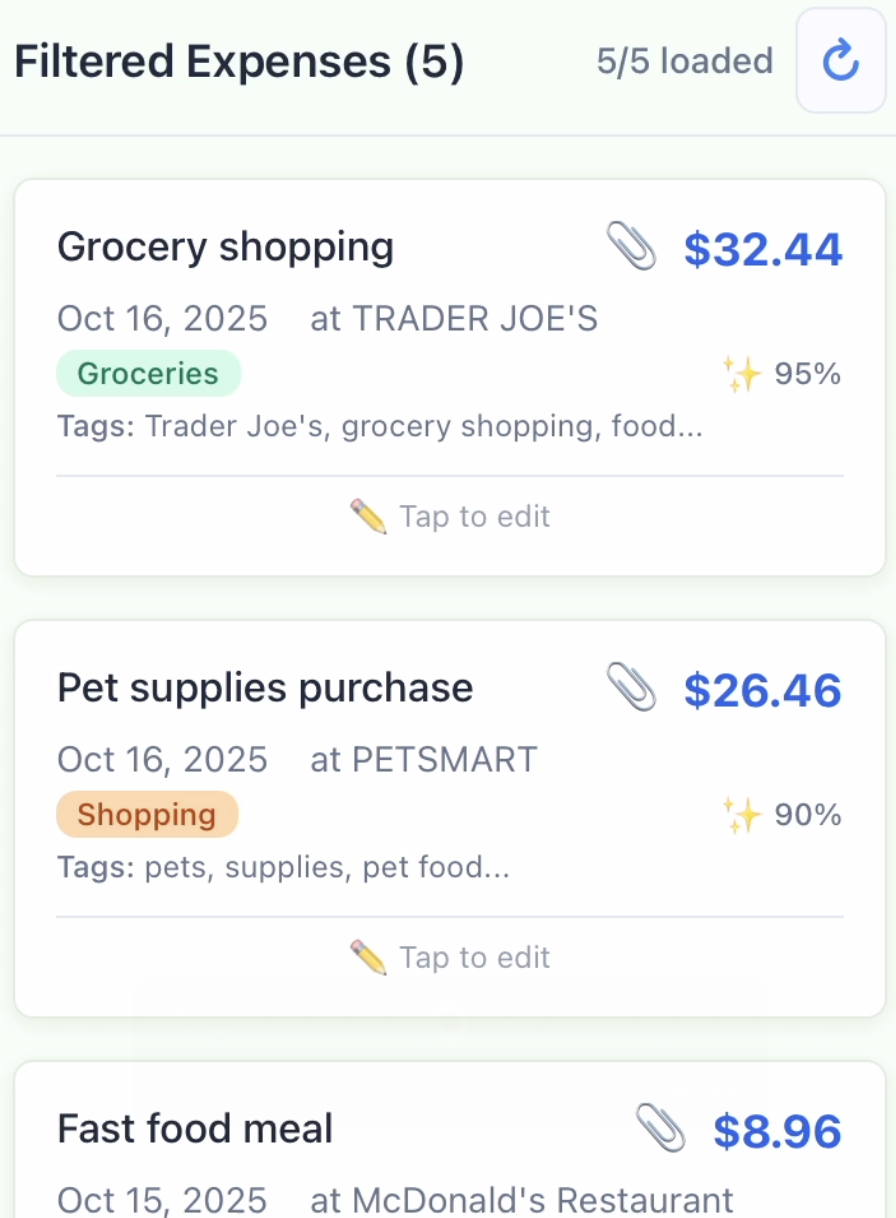
Task: Click sparkle AI confidence icon showing 95%
Action: [x=743, y=375]
